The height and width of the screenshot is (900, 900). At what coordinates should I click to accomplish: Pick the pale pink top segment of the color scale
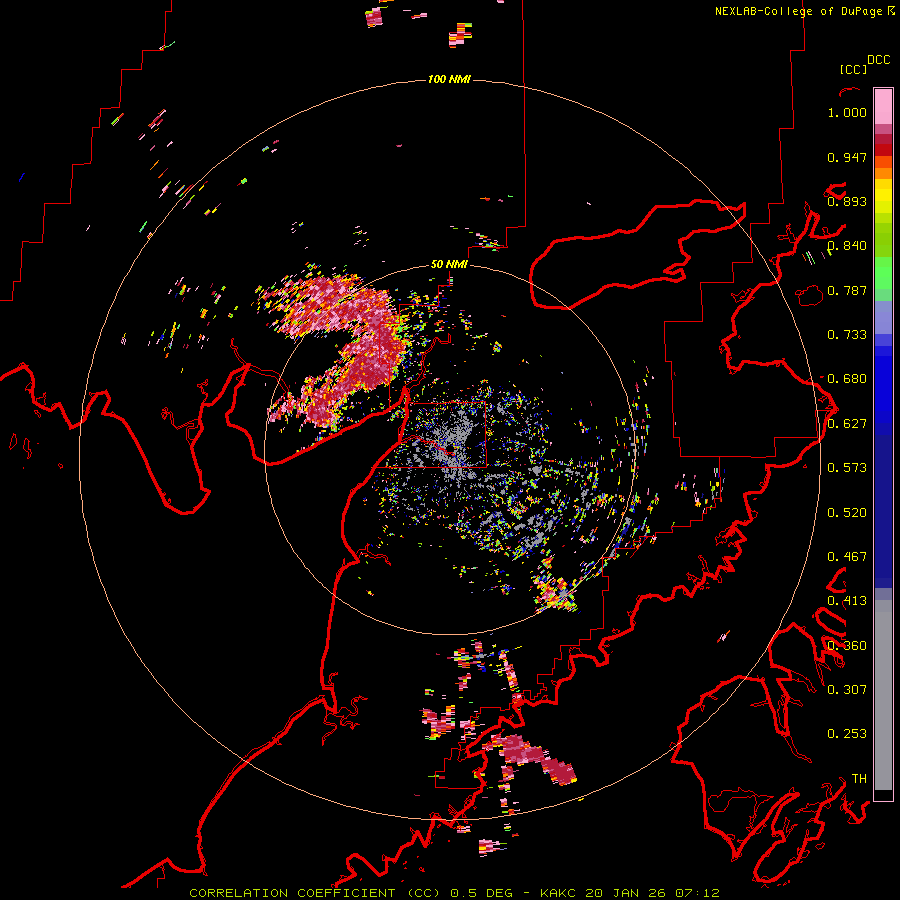click(x=883, y=106)
